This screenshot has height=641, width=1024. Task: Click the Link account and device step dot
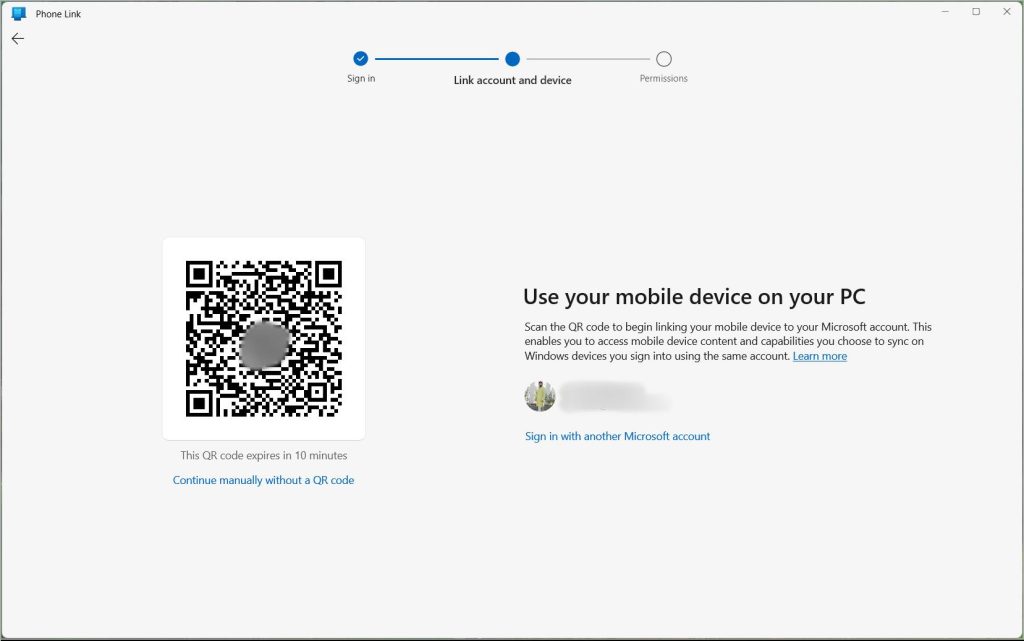pyautogui.click(x=511, y=58)
